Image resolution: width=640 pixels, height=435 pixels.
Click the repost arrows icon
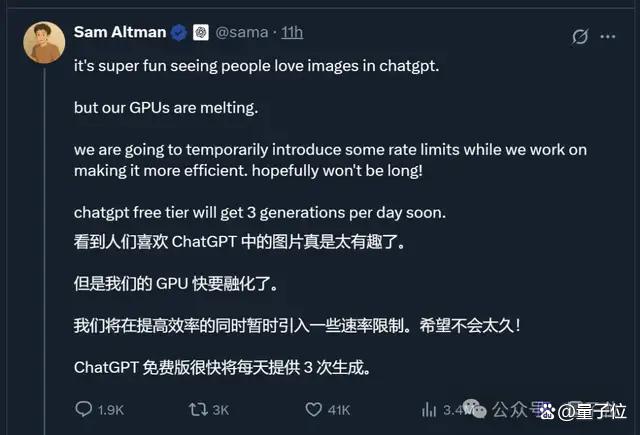tap(198, 409)
